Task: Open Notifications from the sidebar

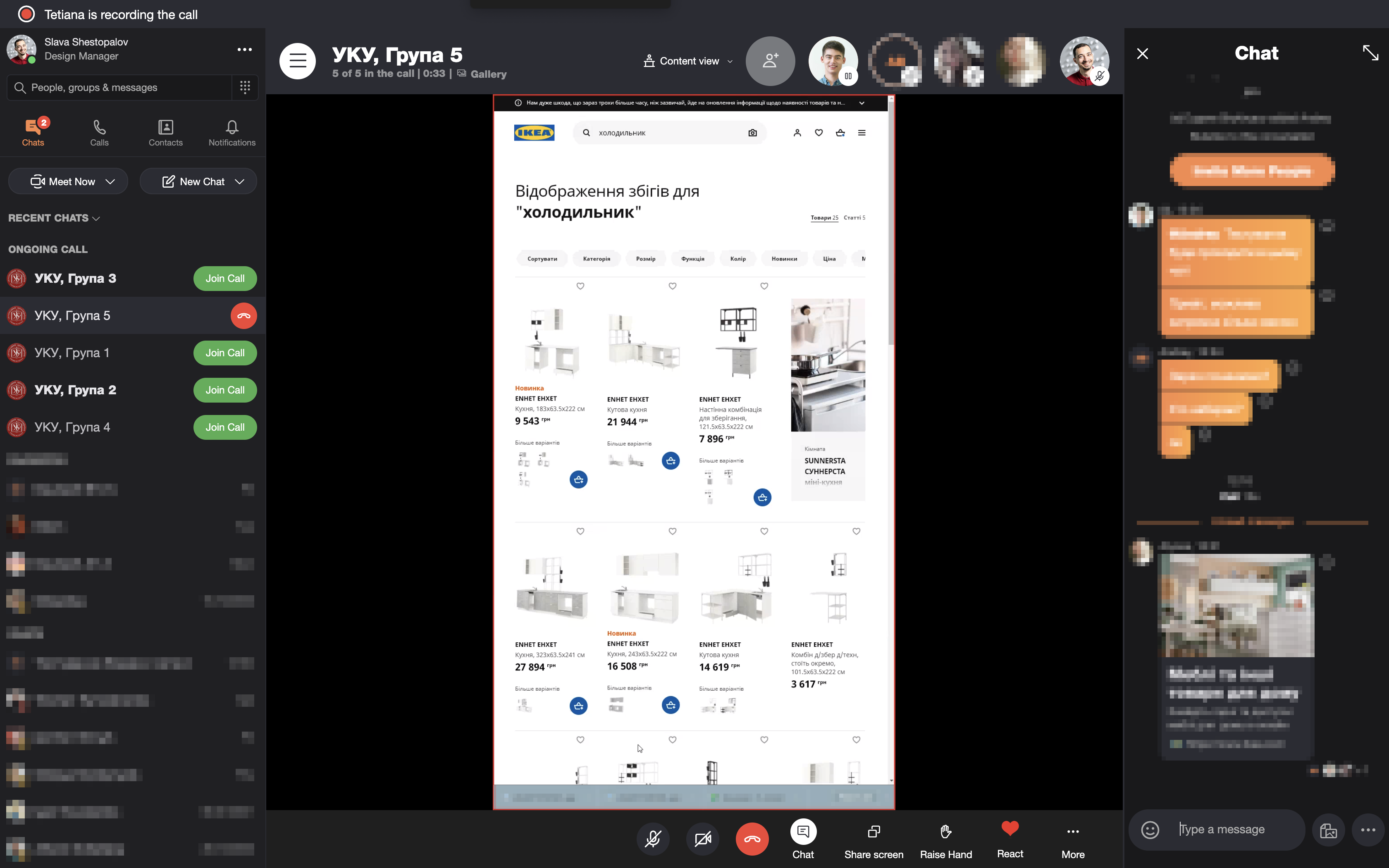Action: pyautogui.click(x=232, y=132)
